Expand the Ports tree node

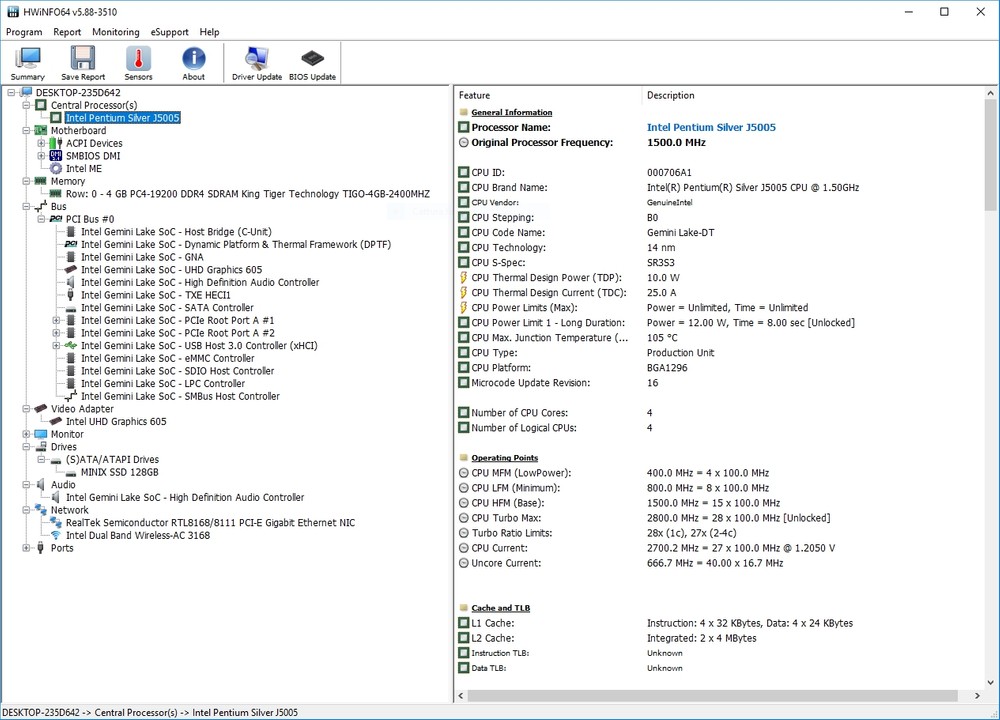(26, 548)
